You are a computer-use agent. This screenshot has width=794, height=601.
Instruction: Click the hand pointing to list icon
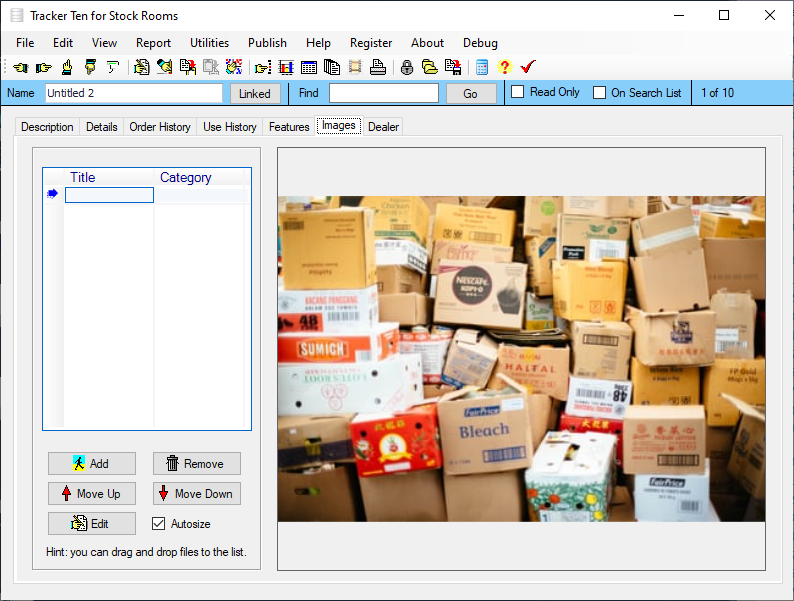[263, 67]
